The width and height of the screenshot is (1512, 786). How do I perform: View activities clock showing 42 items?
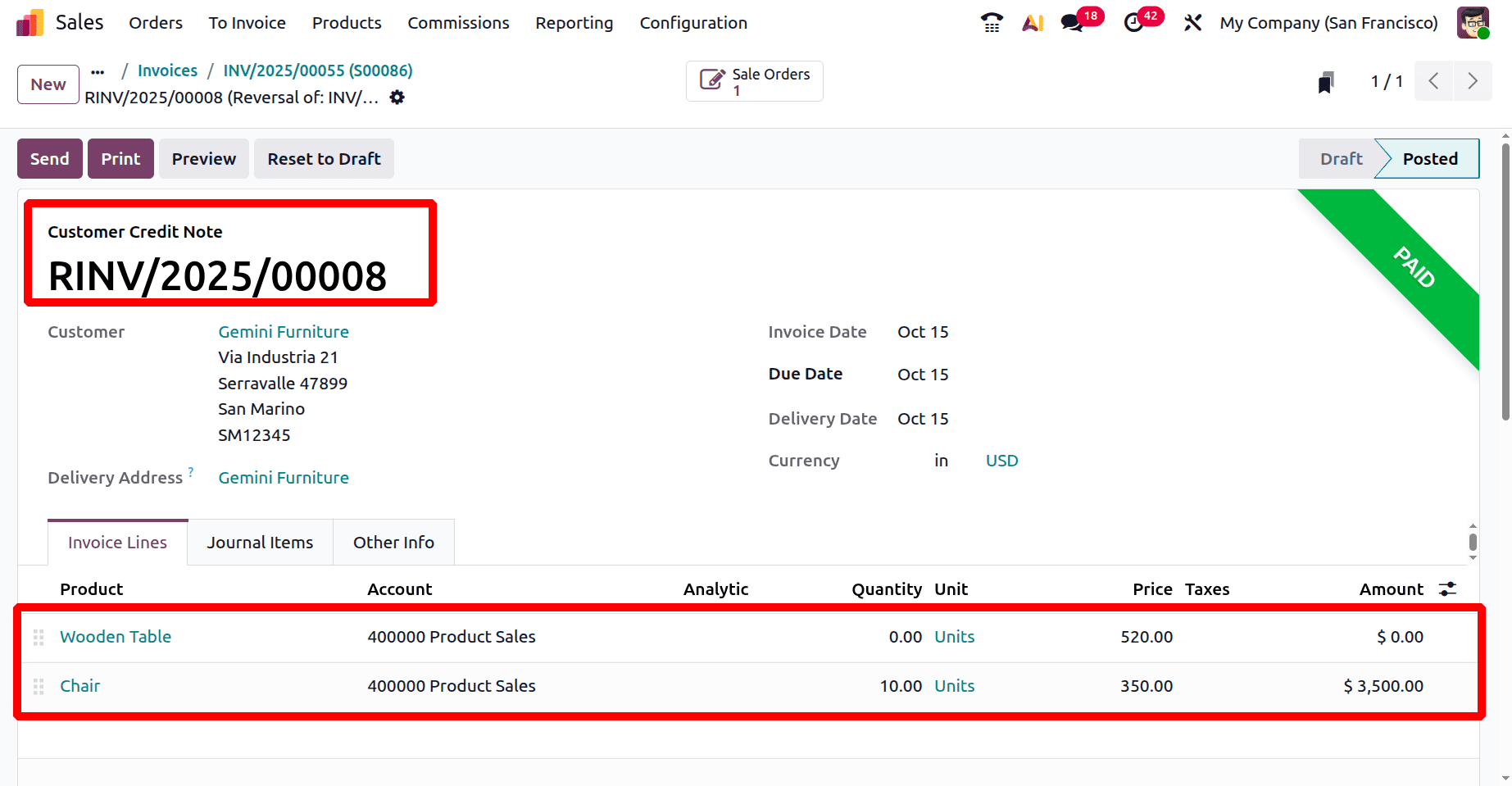point(1132,22)
